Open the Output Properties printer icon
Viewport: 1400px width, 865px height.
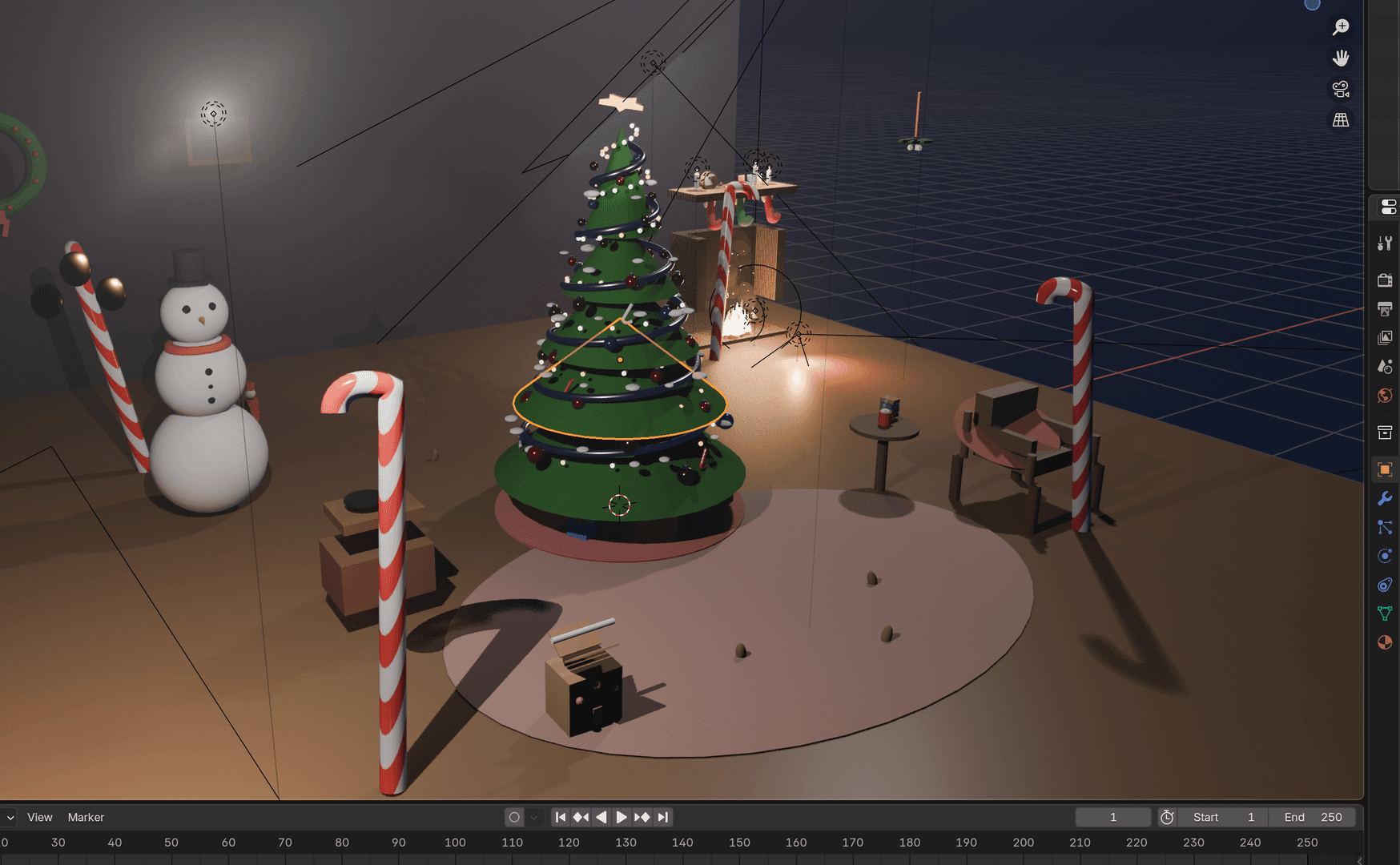tap(1385, 308)
